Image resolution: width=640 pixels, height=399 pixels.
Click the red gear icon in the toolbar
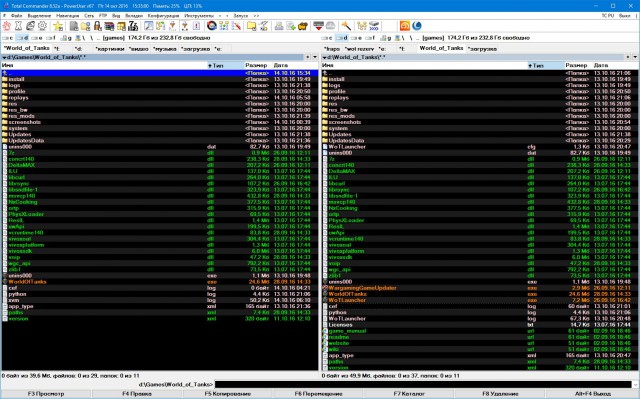[7, 26]
